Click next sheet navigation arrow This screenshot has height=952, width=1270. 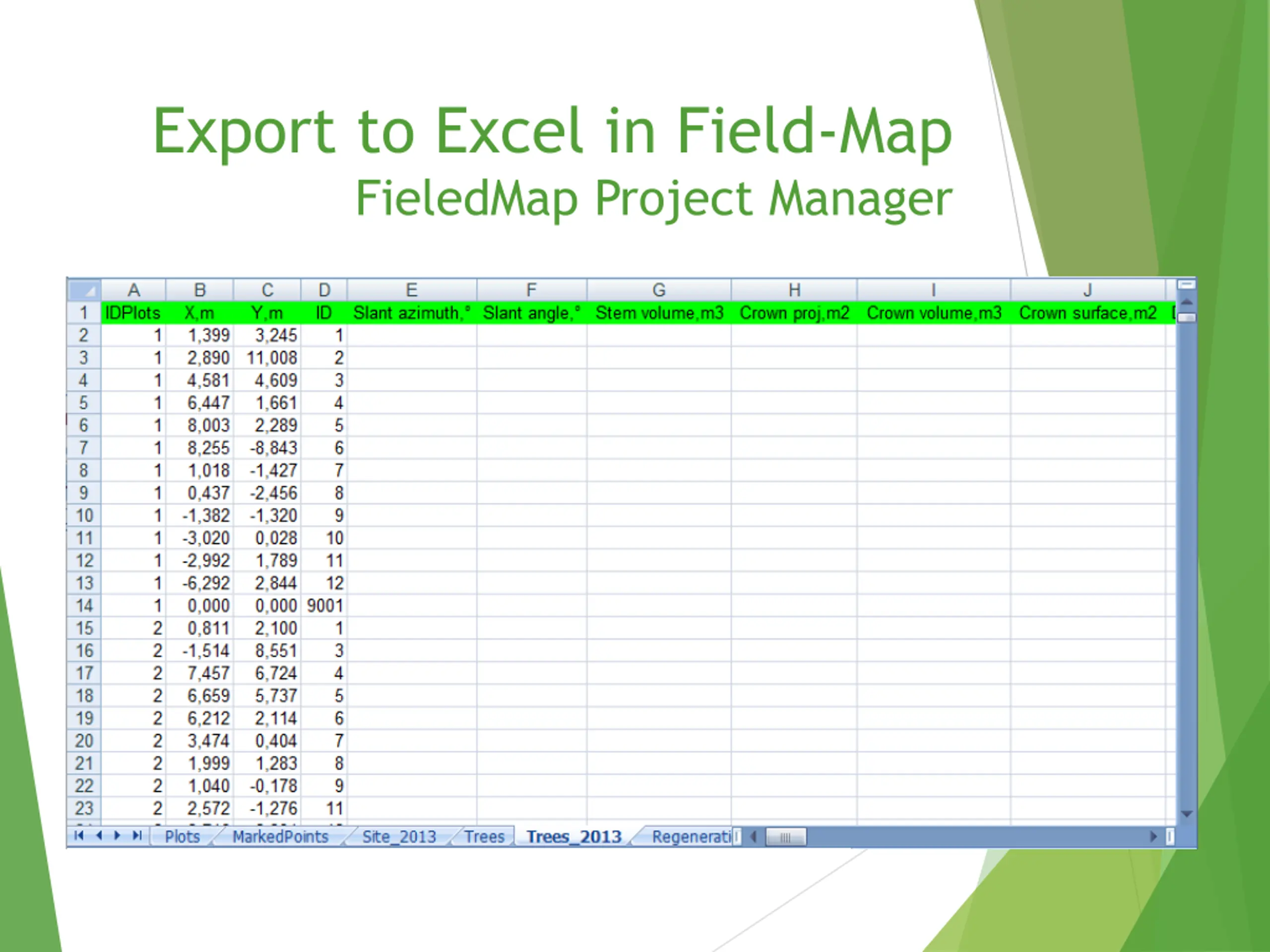(x=118, y=835)
